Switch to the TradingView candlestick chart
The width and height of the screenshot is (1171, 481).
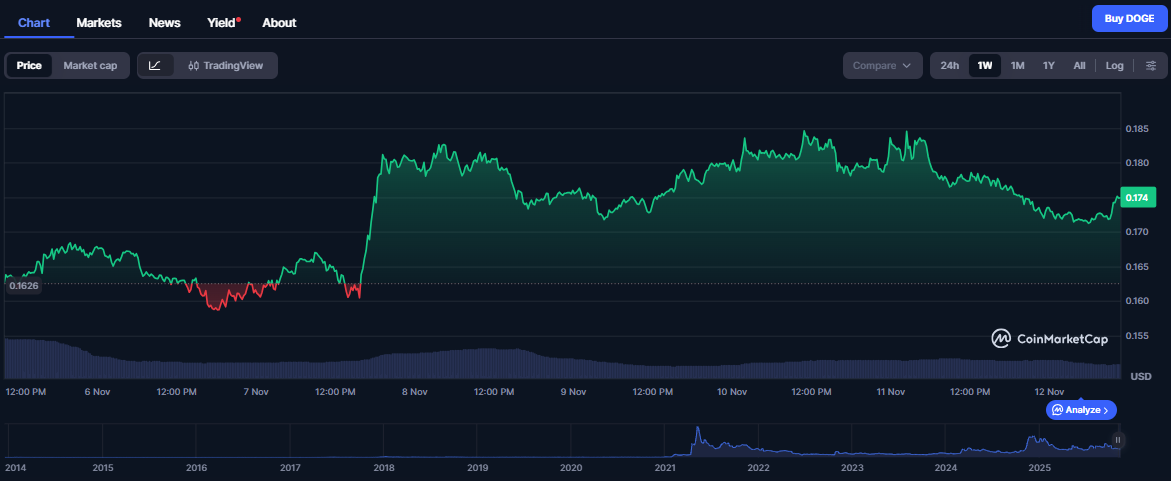(x=225, y=66)
